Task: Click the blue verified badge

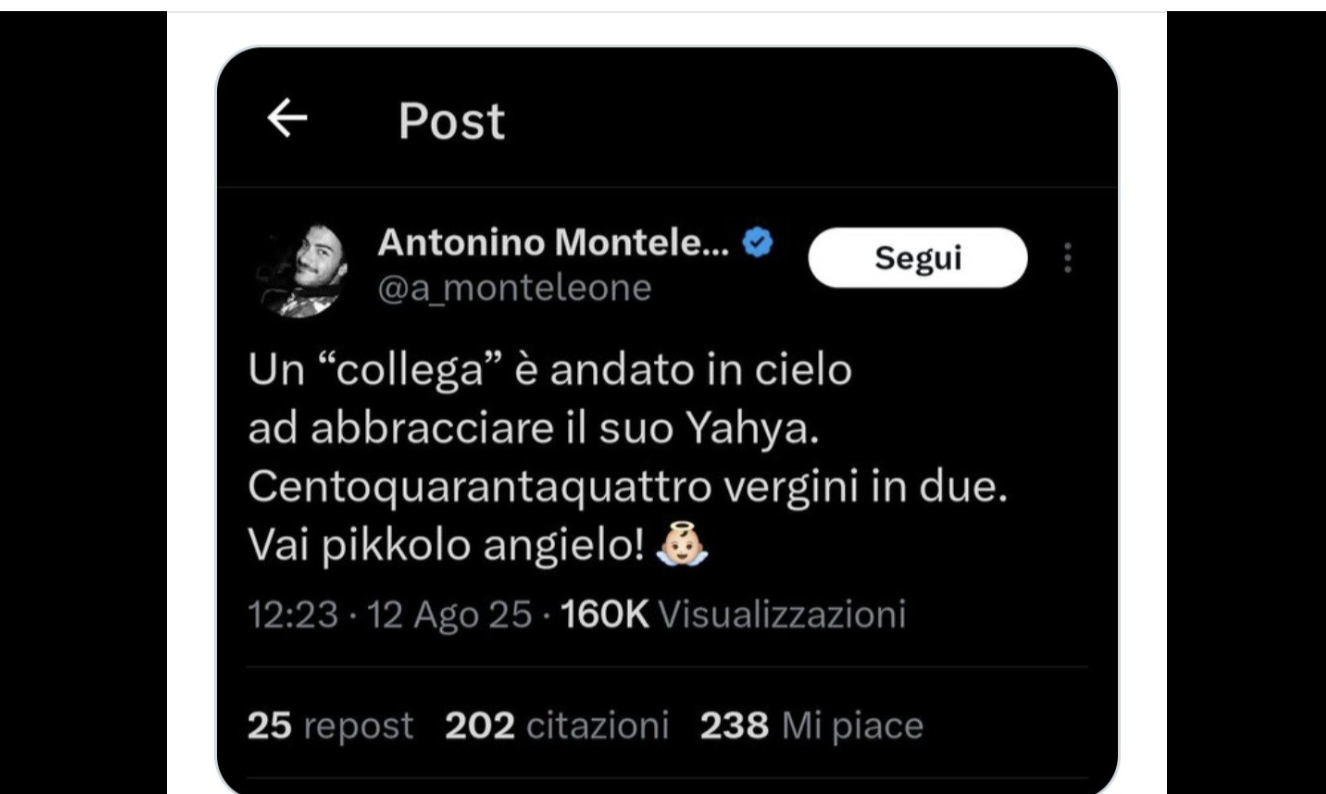Action: pos(759,242)
